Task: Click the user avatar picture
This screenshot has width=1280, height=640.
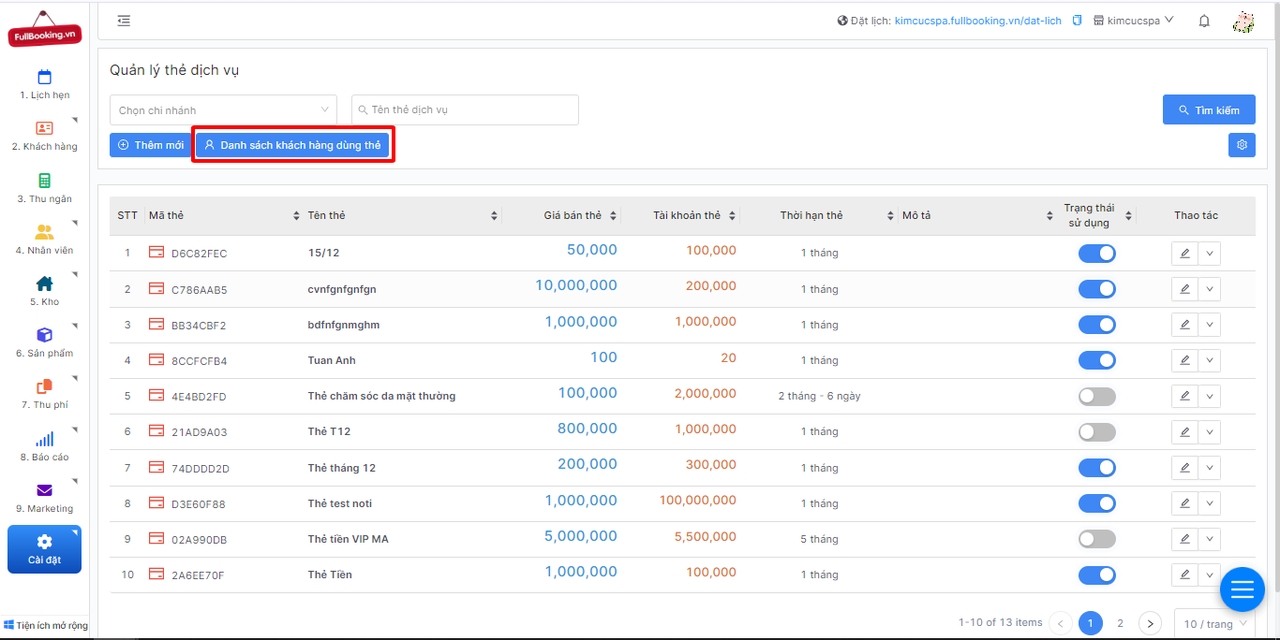Action: pos(1243,21)
